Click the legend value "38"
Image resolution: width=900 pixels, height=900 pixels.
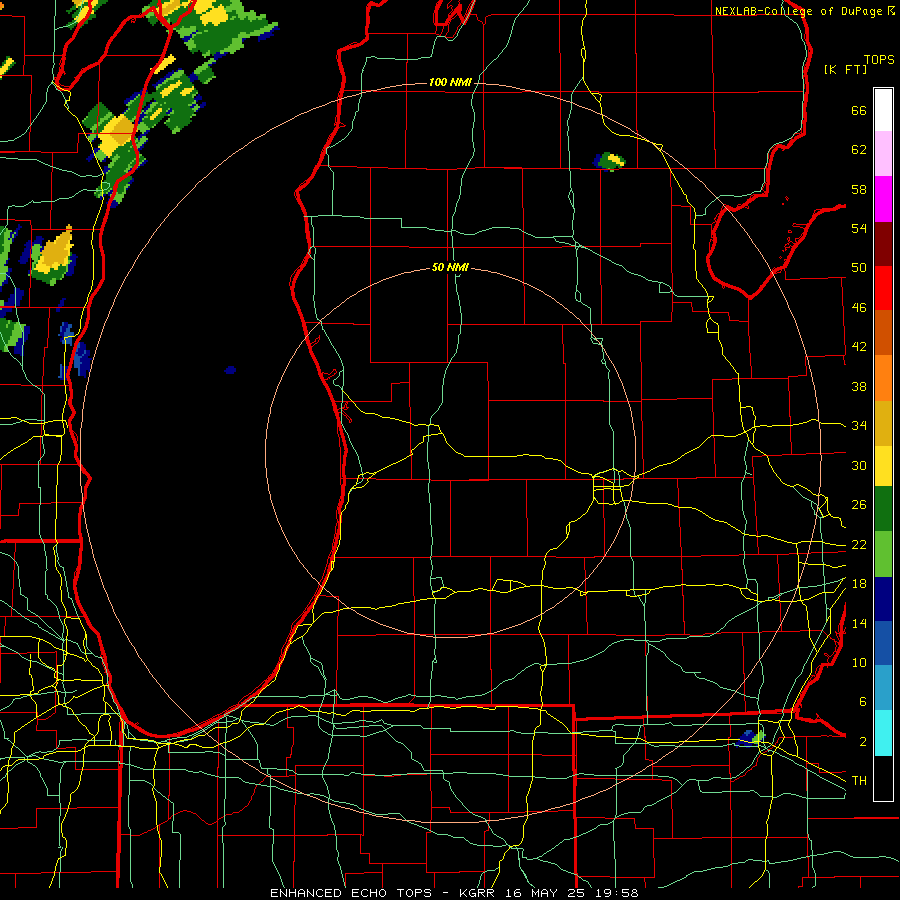click(x=859, y=386)
